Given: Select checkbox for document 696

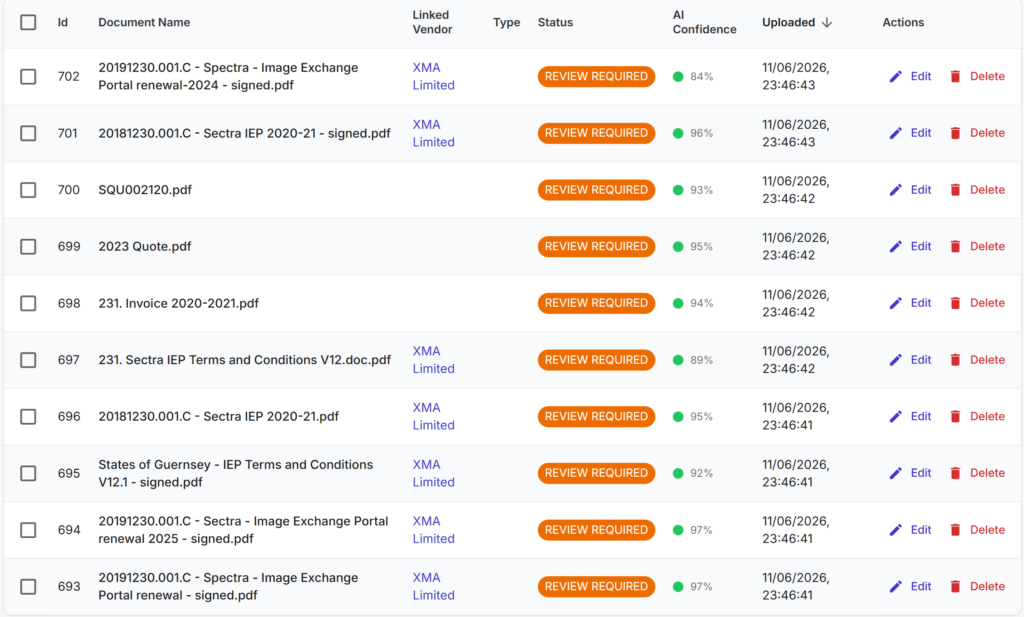Looking at the screenshot, I should coord(28,417).
